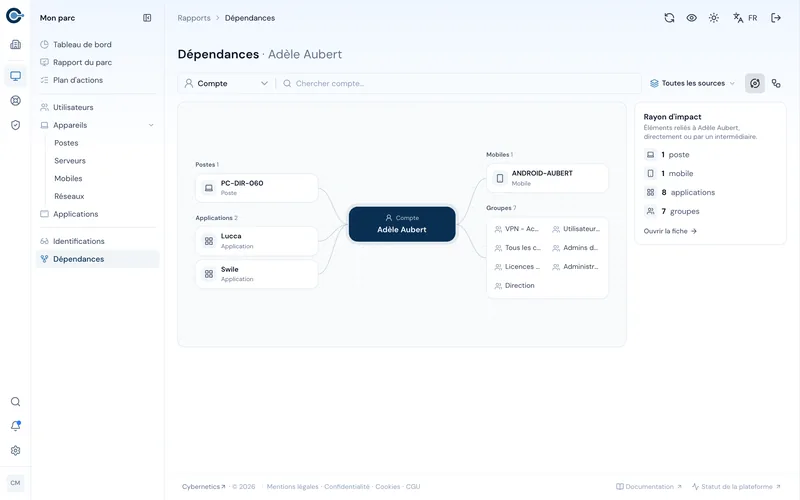
Task: Toggle the eye visibility icon
Action: coord(691,18)
